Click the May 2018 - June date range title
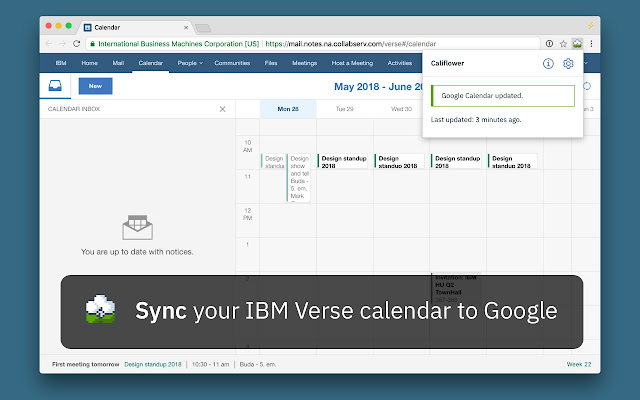640x400 pixels. tap(378, 87)
